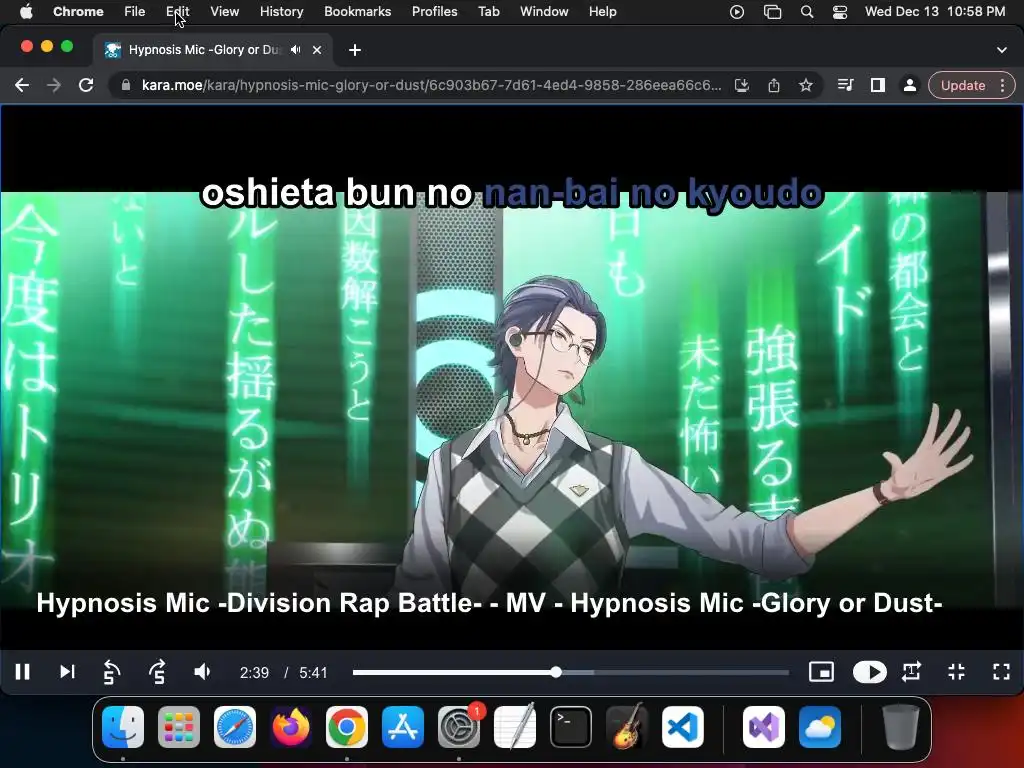Open the cloud app in Dock
The width and height of the screenshot is (1024, 768).
point(820,727)
